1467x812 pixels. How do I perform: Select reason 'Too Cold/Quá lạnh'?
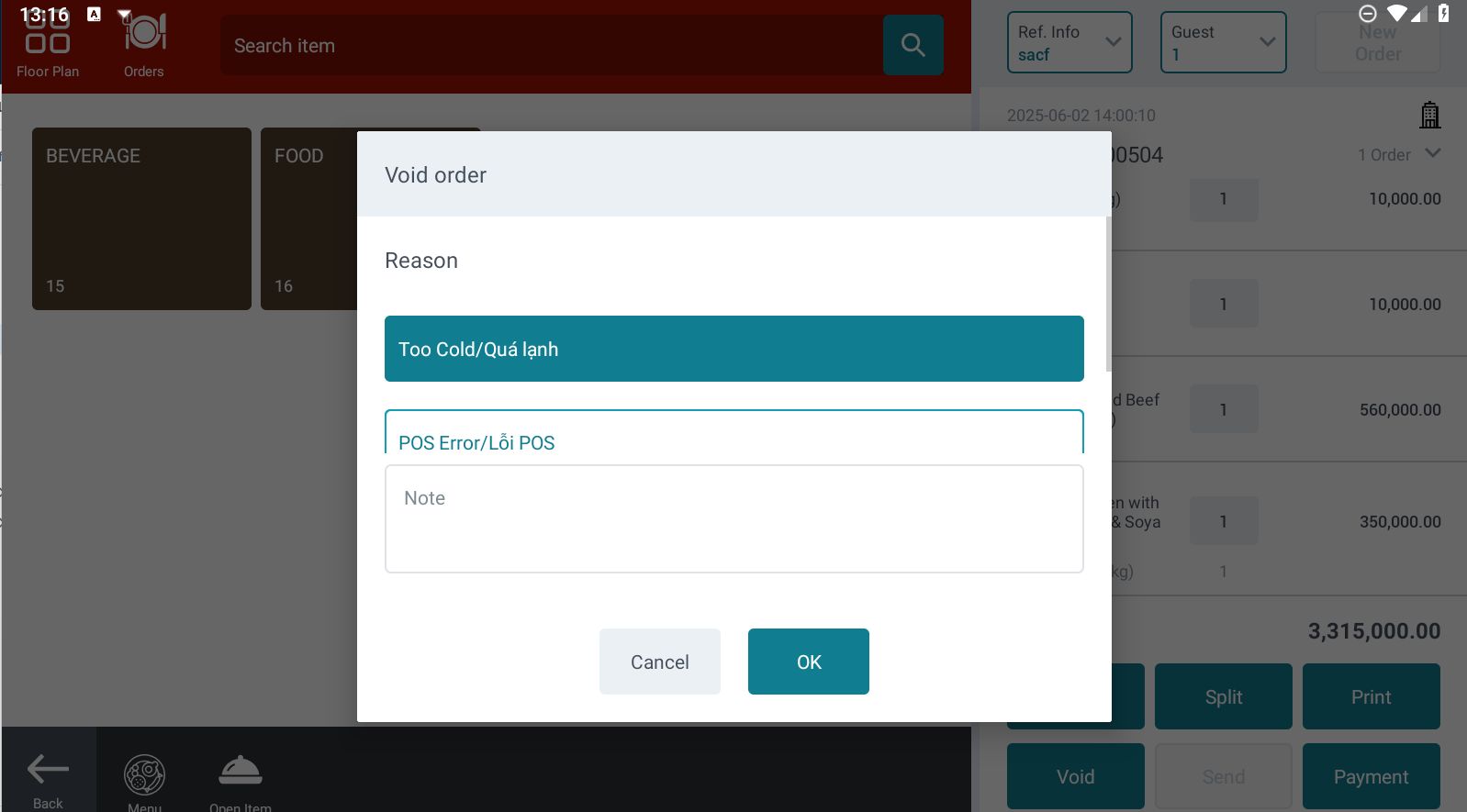click(x=734, y=349)
